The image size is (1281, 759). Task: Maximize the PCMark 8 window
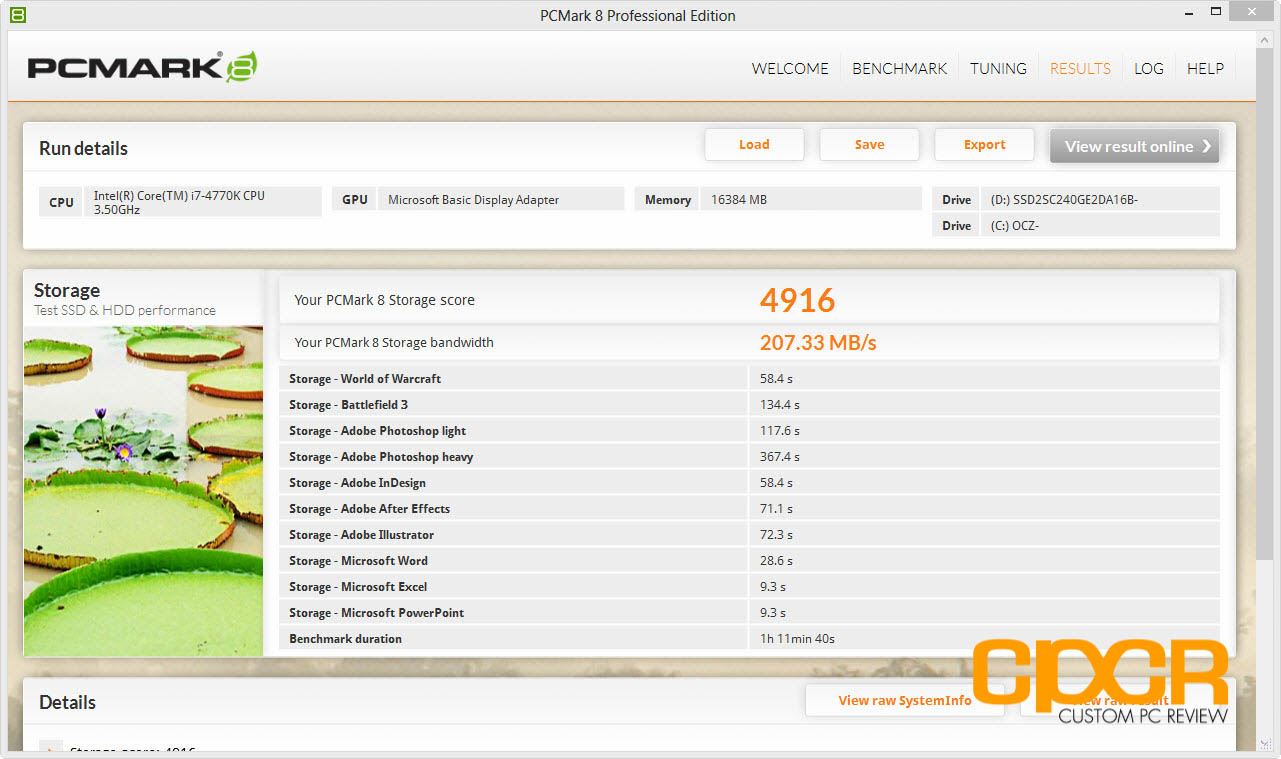1214,13
